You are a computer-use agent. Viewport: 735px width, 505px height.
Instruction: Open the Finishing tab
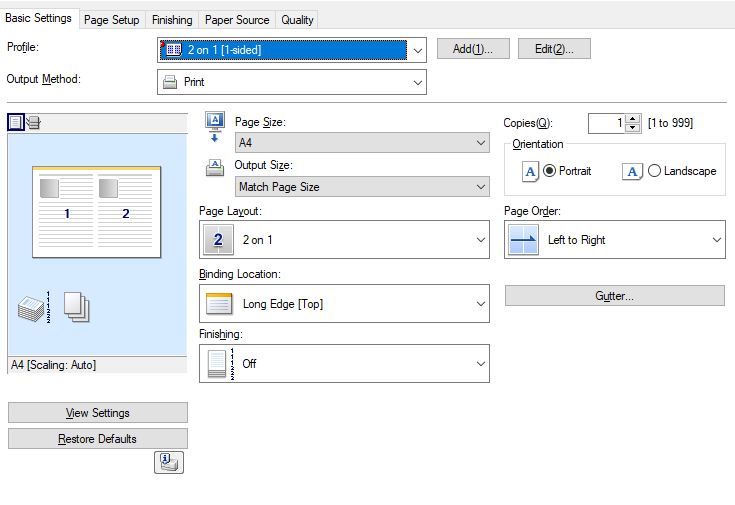click(172, 20)
